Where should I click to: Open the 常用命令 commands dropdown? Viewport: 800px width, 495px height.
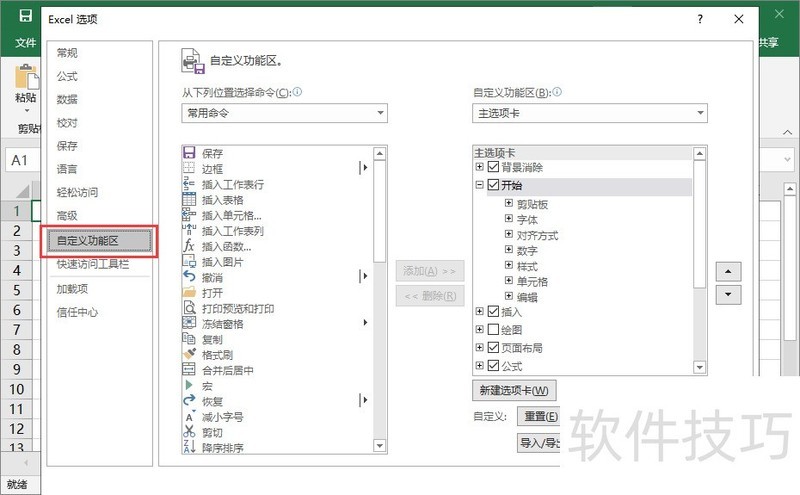click(x=284, y=113)
